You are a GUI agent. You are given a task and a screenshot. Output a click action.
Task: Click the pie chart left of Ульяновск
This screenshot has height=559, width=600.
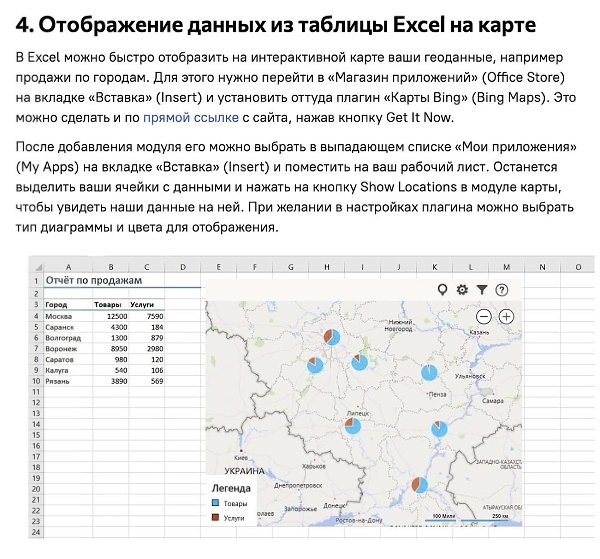[429, 372]
